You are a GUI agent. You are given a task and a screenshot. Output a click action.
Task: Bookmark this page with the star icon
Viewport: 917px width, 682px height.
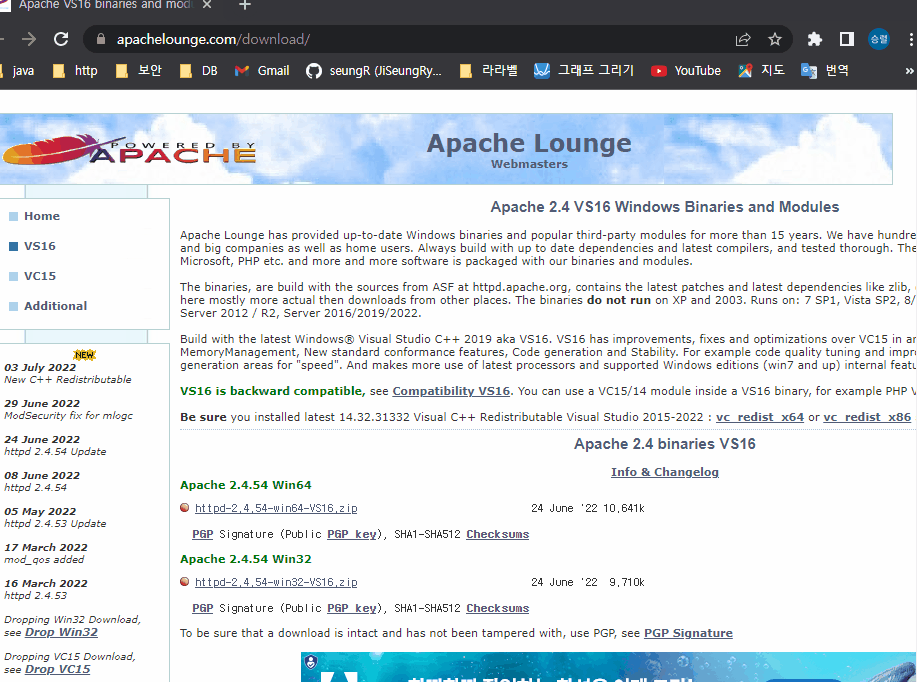coord(775,39)
